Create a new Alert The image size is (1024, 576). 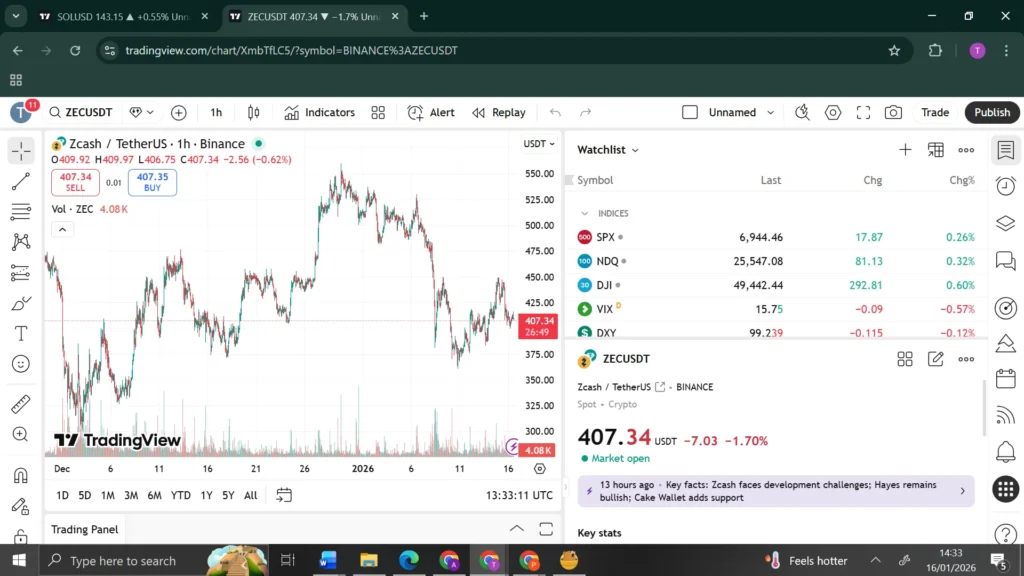(431, 112)
